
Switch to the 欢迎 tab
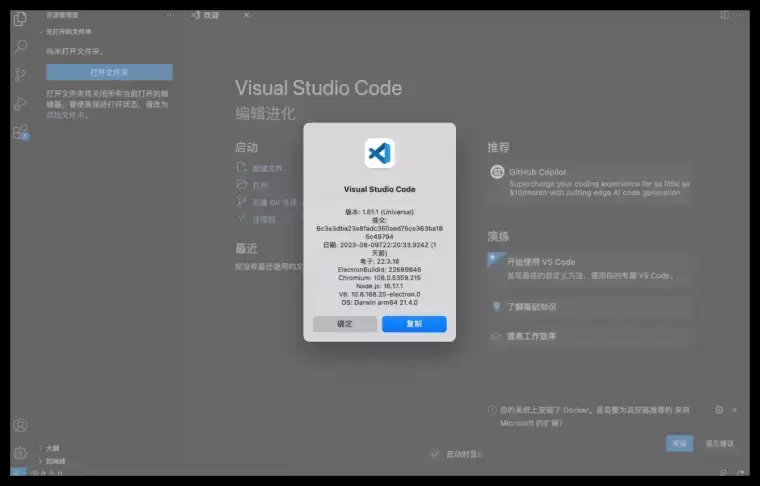click(x=211, y=16)
